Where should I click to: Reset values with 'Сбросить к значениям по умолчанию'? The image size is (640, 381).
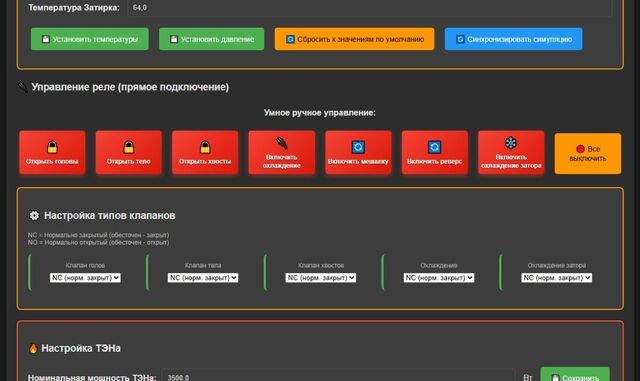354,39
